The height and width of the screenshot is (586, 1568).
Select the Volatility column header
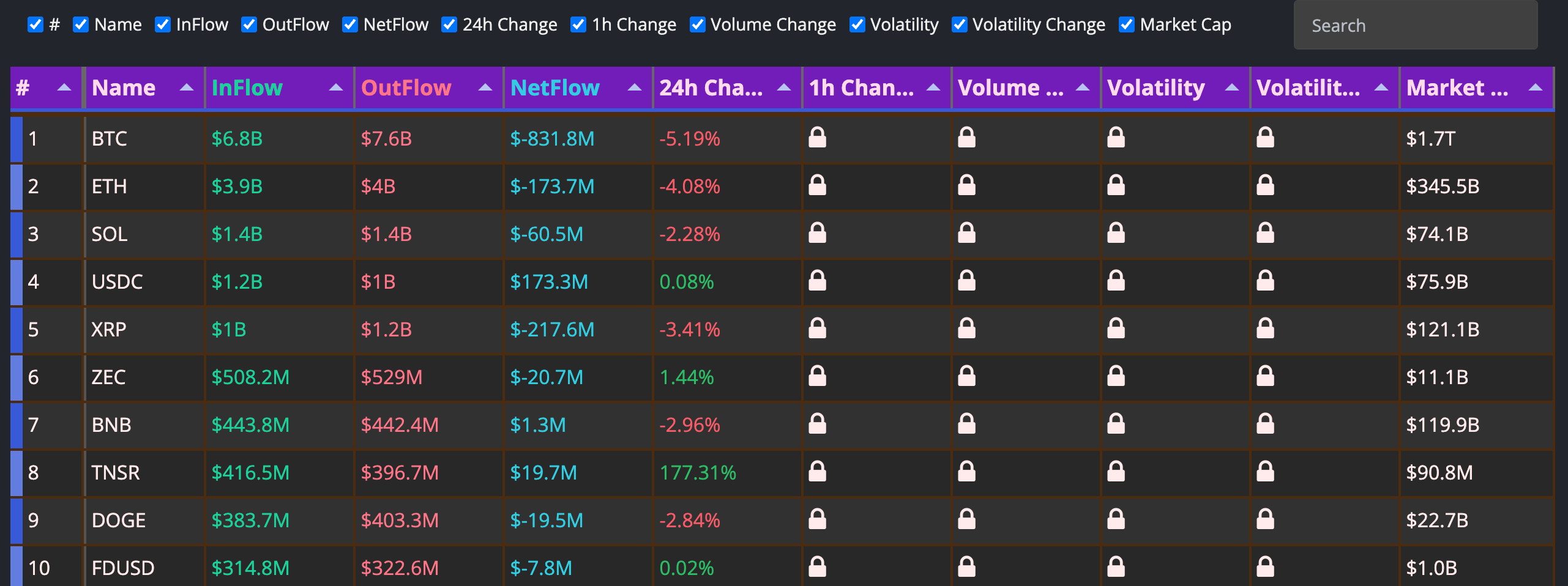point(1156,87)
